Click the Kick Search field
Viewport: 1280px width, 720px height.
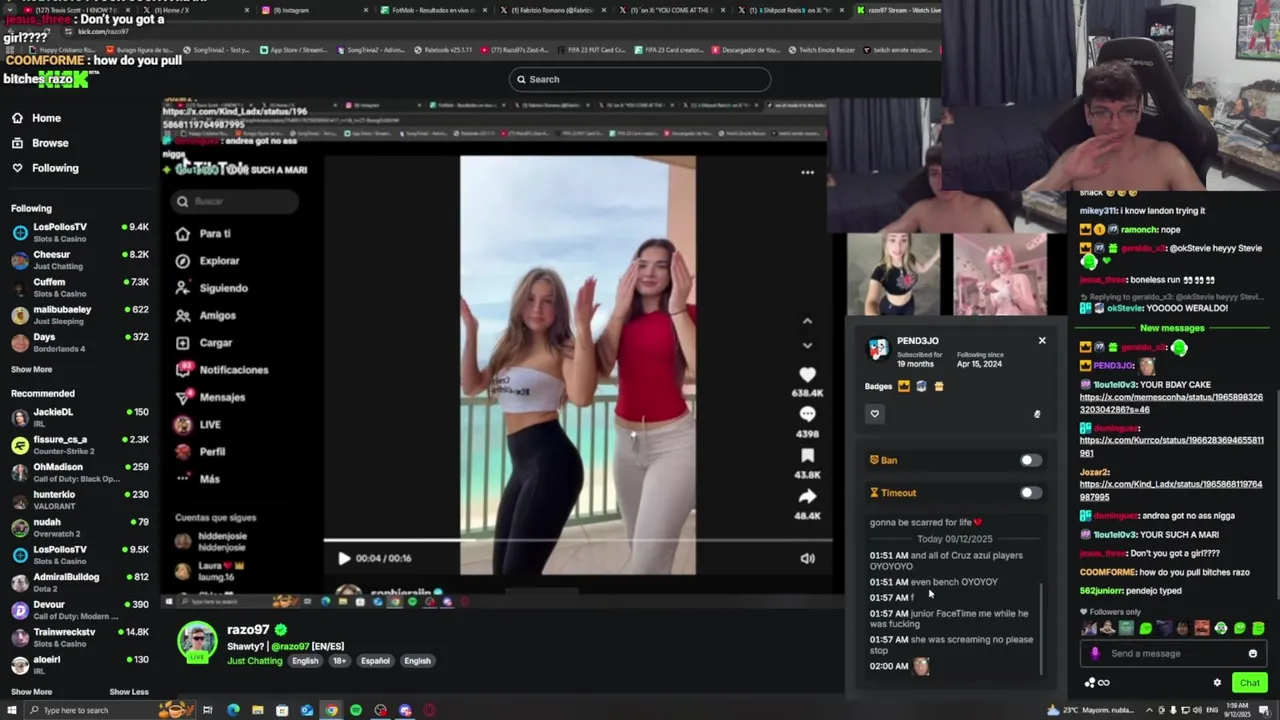pos(640,79)
